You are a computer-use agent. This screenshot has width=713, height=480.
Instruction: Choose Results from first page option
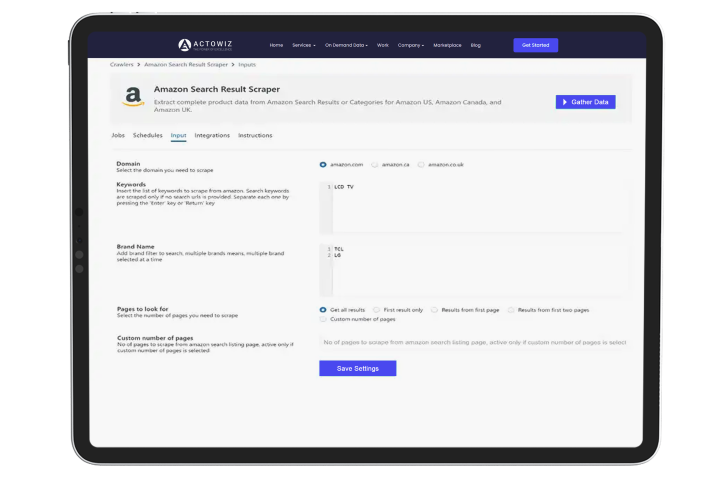coord(434,310)
